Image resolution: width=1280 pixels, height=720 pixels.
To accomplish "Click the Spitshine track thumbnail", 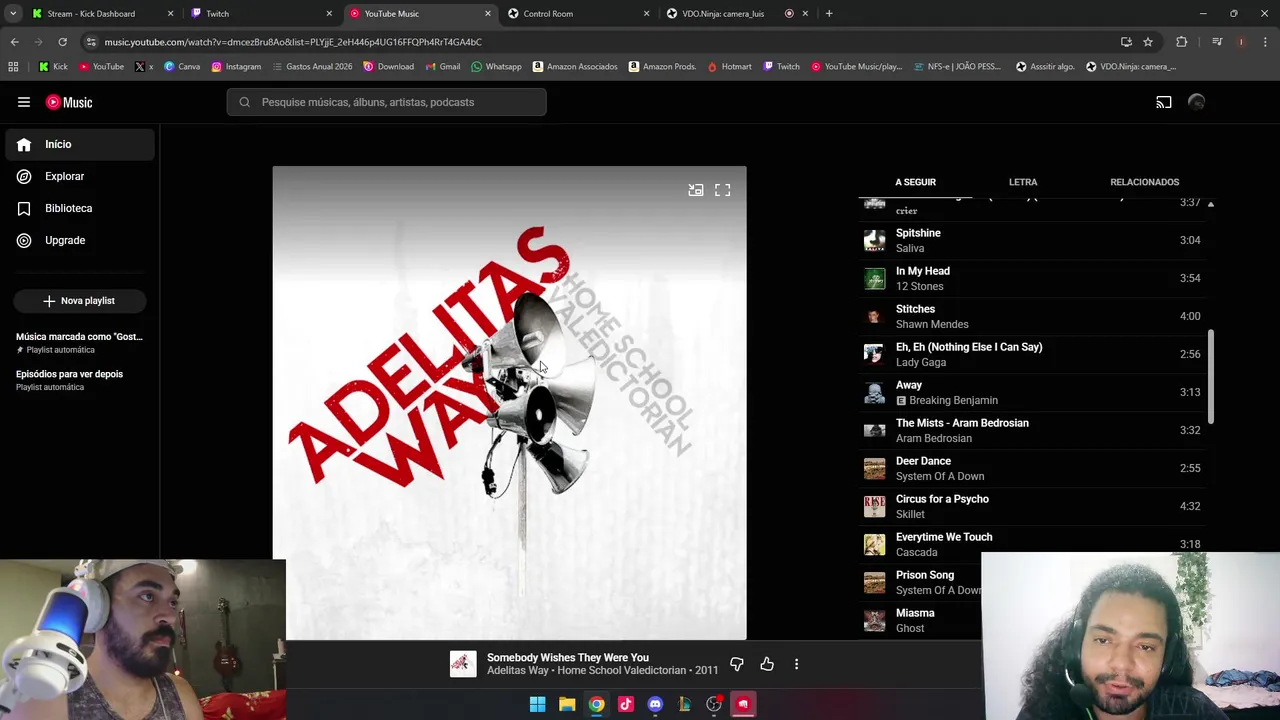I will point(875,240).
